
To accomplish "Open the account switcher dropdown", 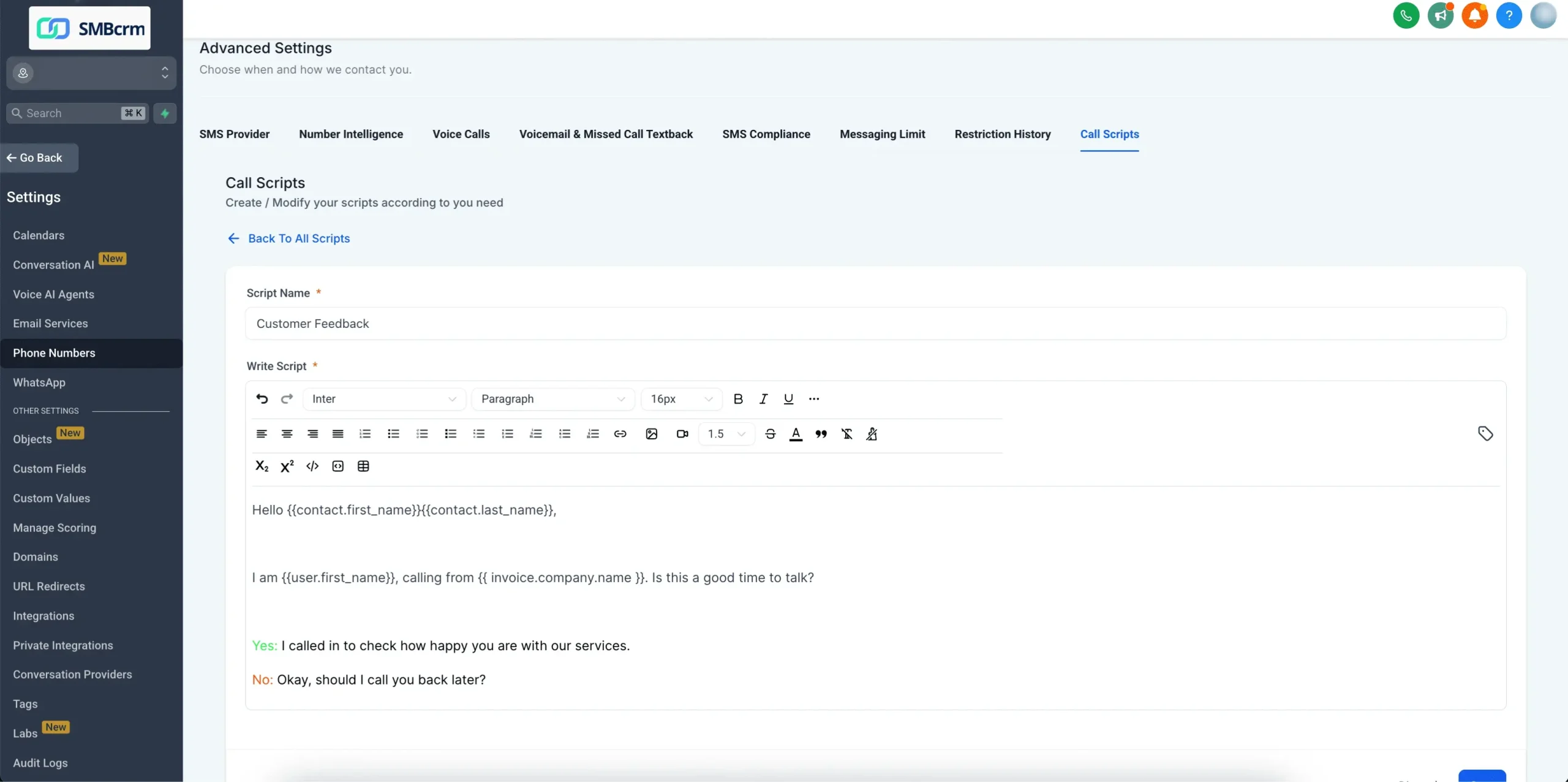I will coord(91,73).
